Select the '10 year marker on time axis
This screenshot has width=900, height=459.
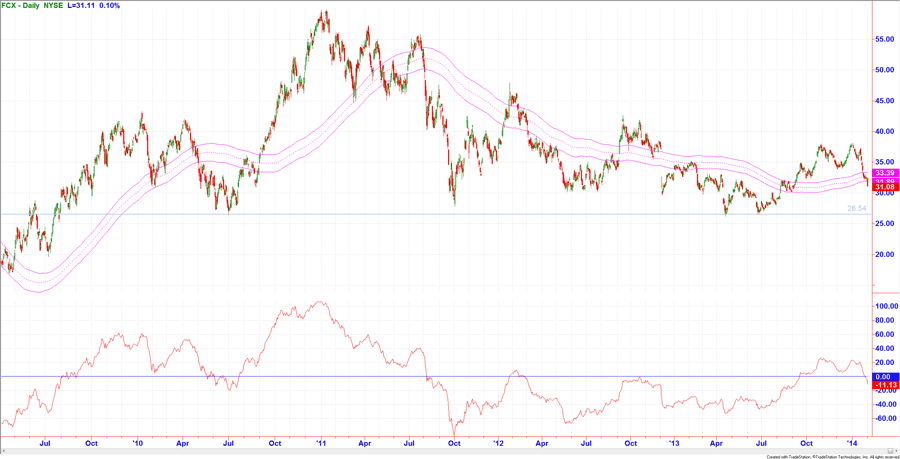(x=137, y=441)
